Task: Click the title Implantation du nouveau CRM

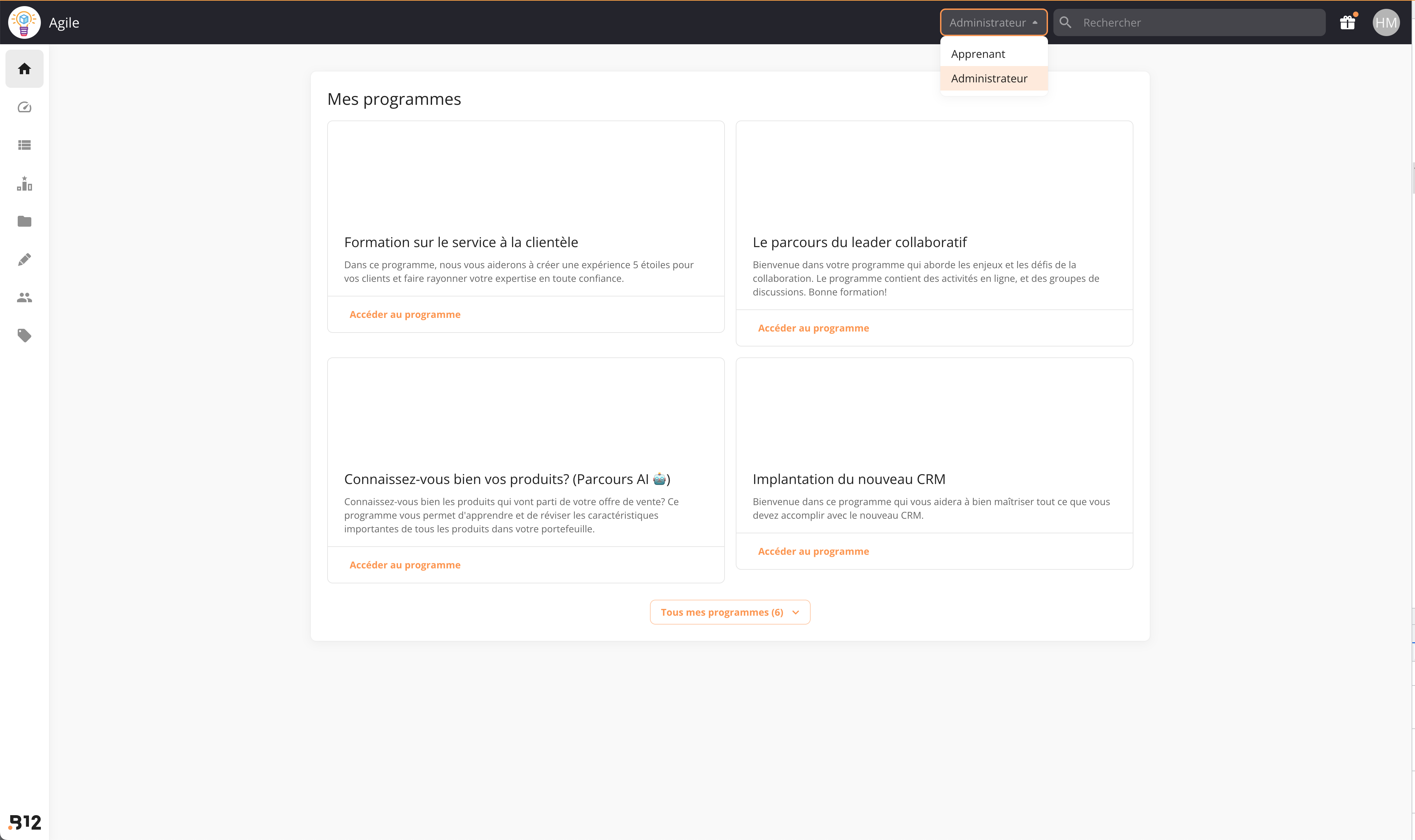Action: (x=849, y=479)
